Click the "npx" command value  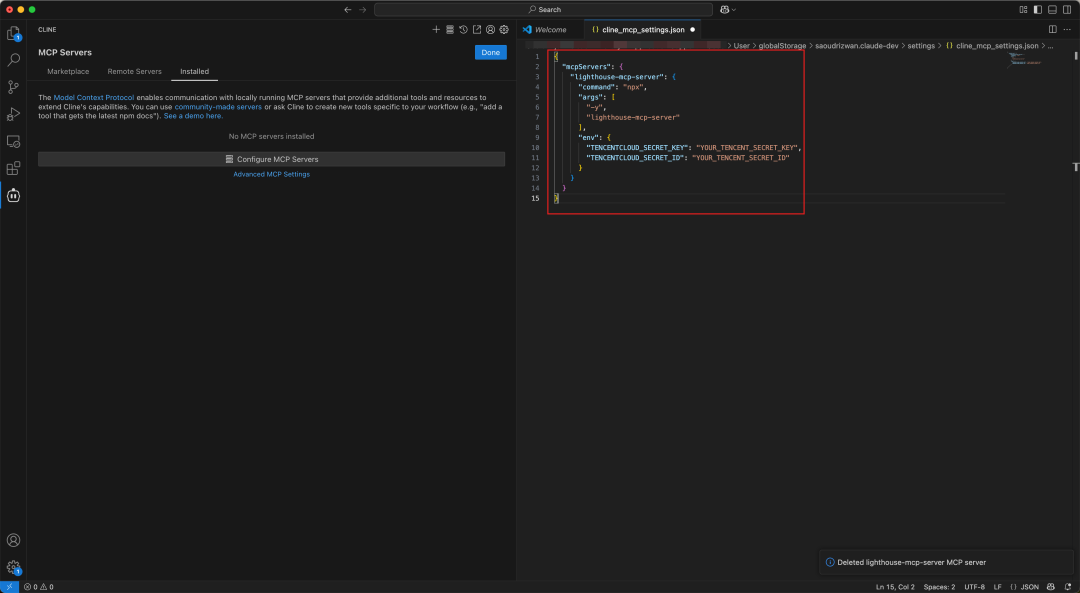[633, 87]
